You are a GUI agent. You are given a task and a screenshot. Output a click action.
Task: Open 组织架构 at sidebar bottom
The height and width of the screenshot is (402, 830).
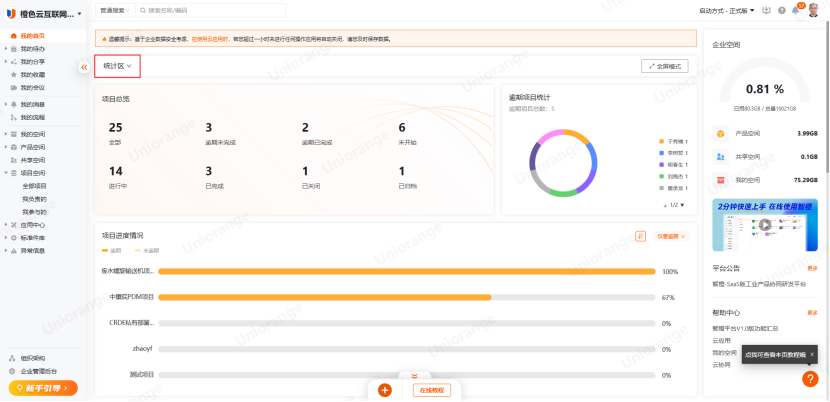pos(33,359)
